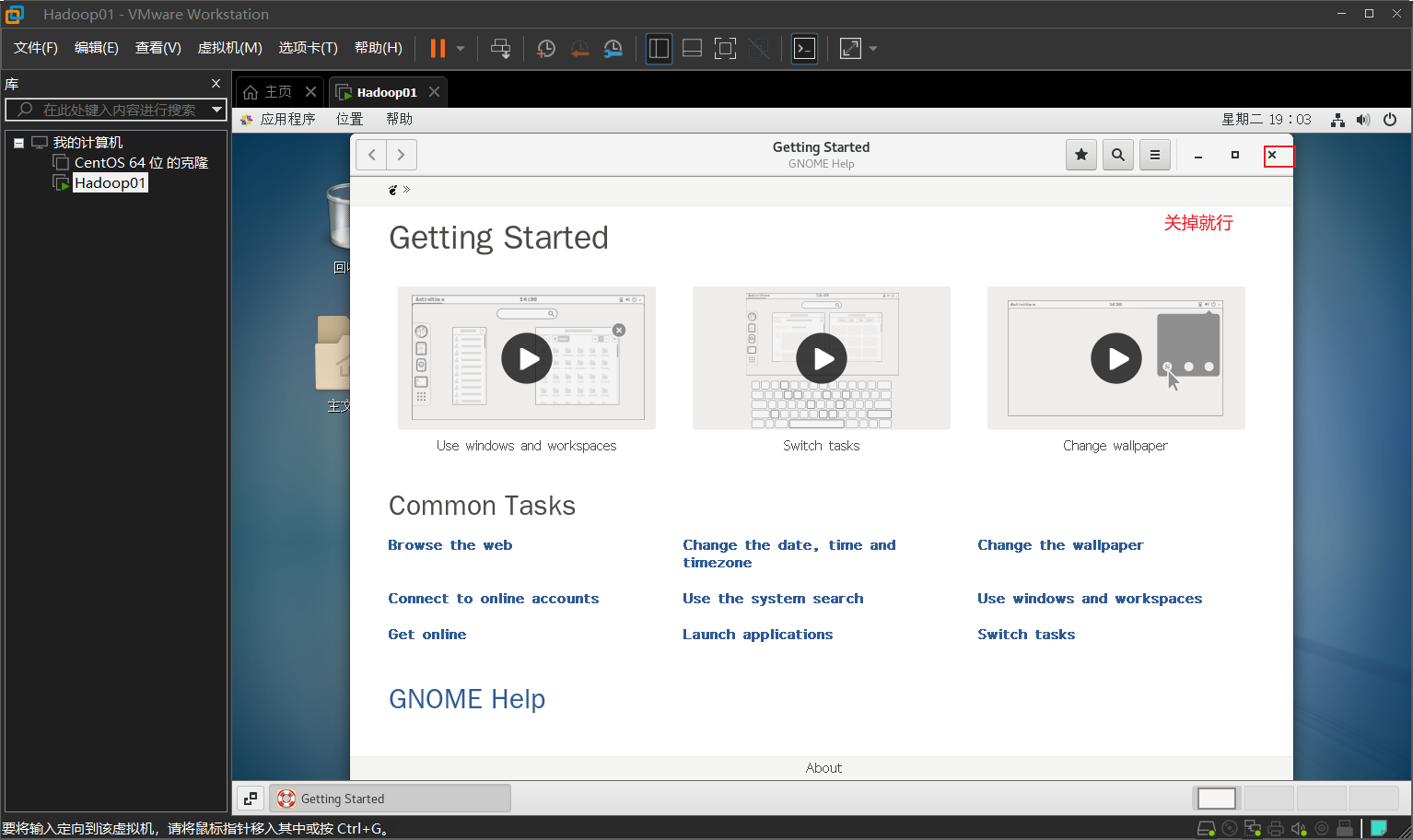
Task: Open the GNOME Help heading link
Action: [x=467, y=699]
